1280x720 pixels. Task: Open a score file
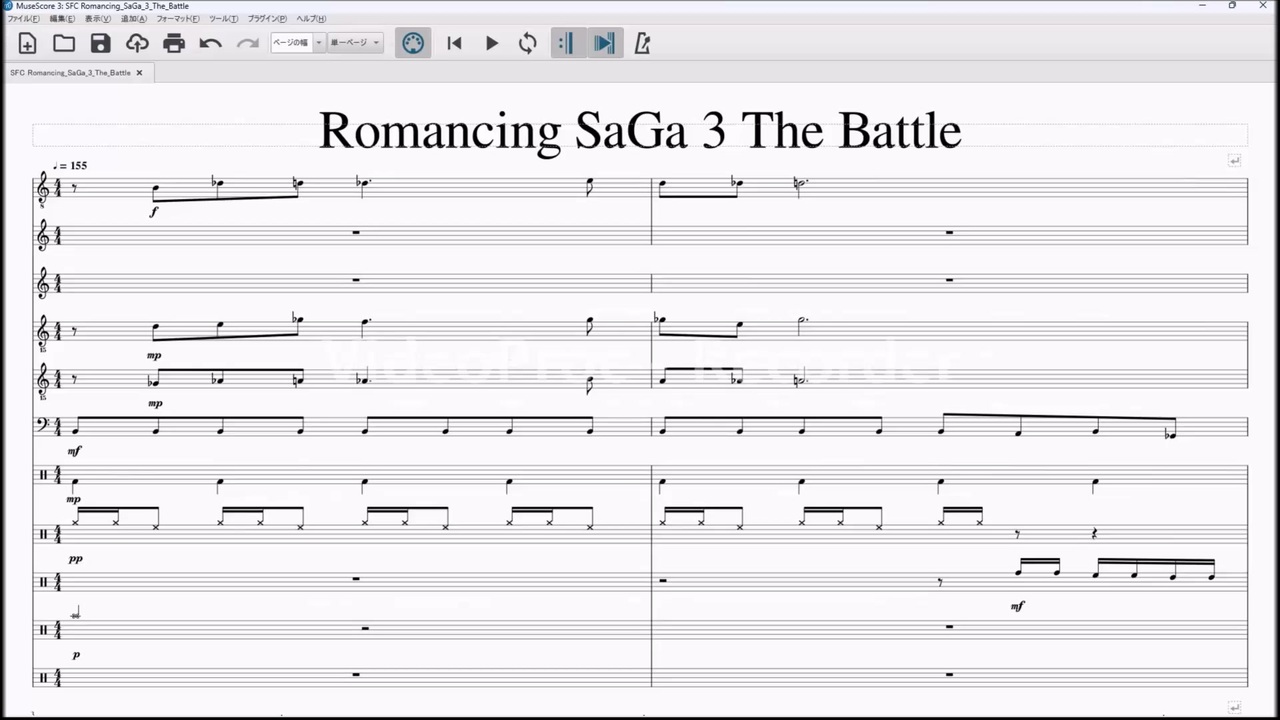[x=63, y=42]
